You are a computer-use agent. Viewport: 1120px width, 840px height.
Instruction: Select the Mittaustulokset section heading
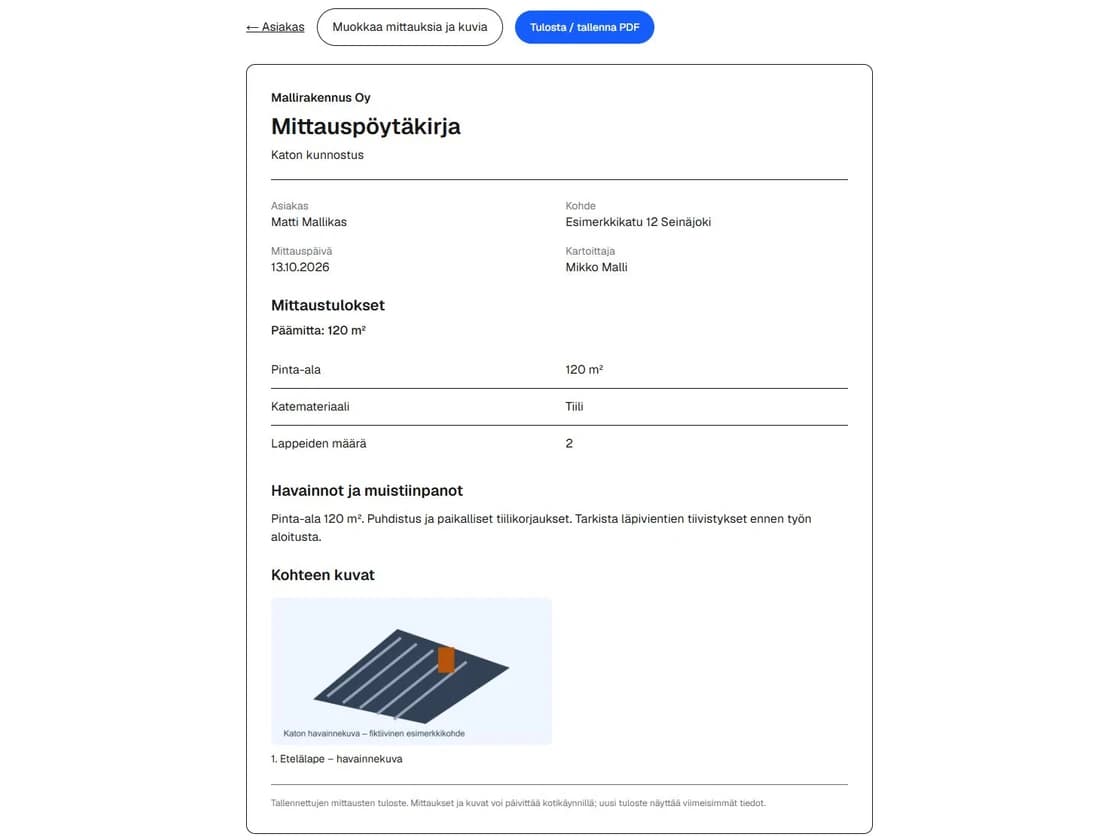tap(328, 305)
